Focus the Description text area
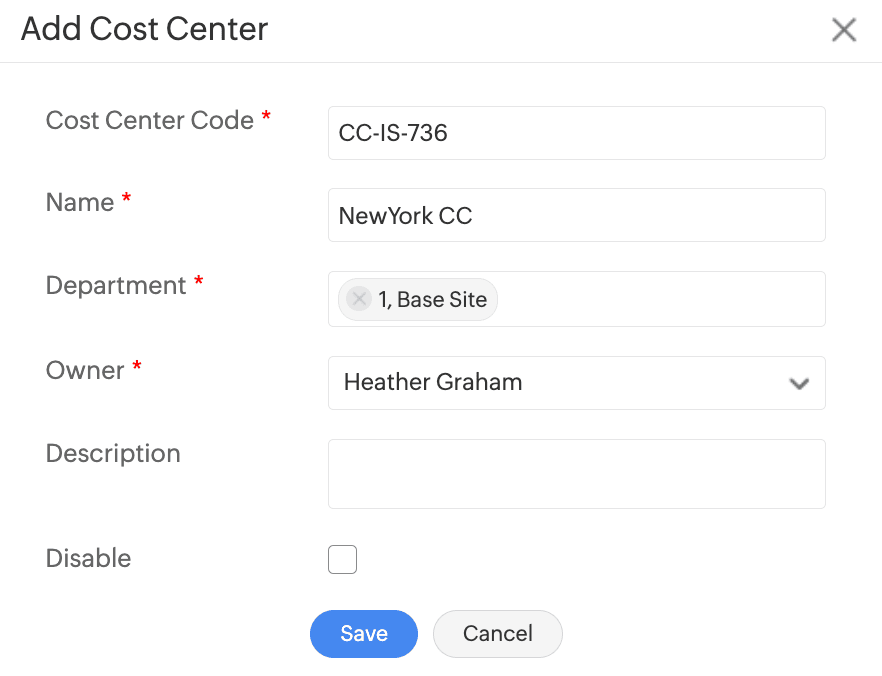 [576, 473]
